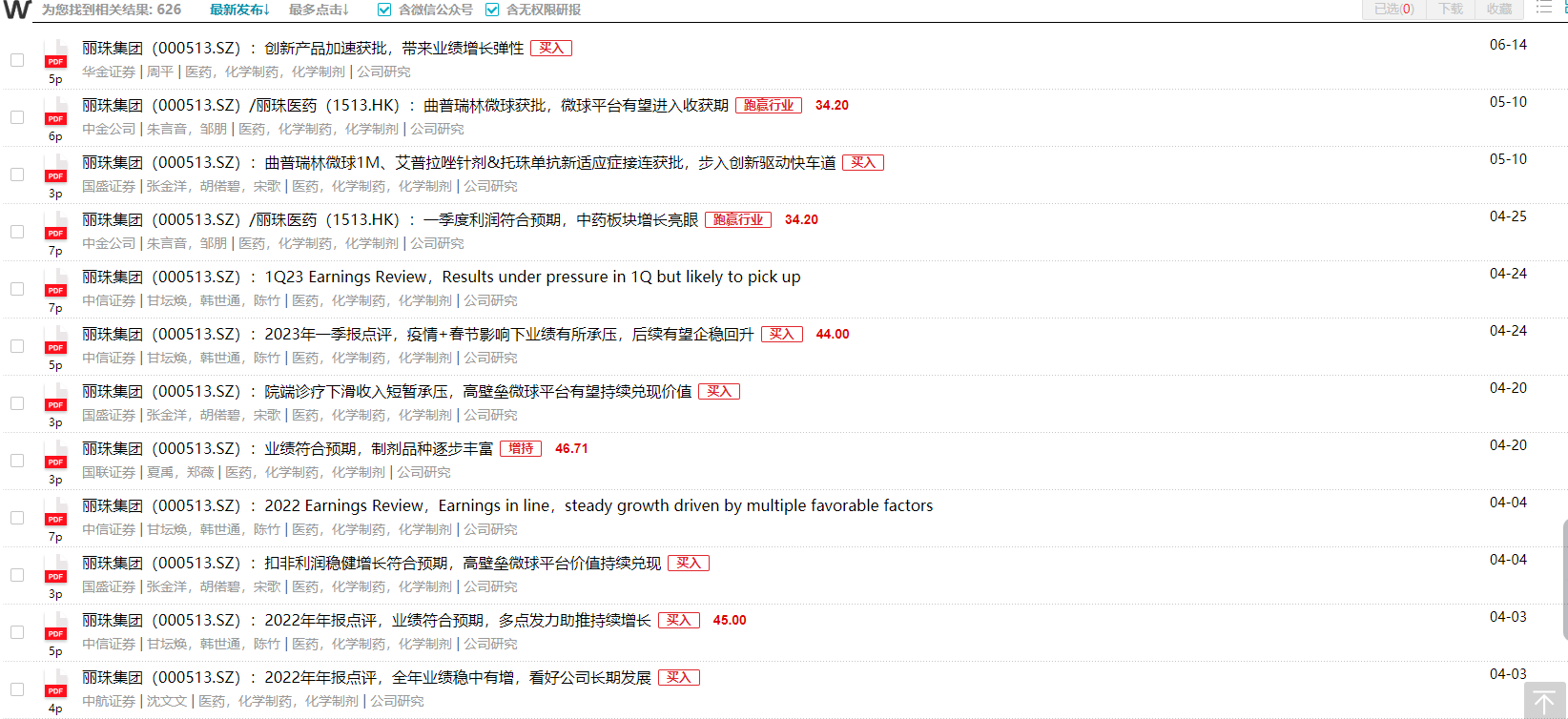The image size is (1568, 719).
Task: Open PDF icon for 微球平台有望进入收获期 report
Action: (x=55, y=112)
